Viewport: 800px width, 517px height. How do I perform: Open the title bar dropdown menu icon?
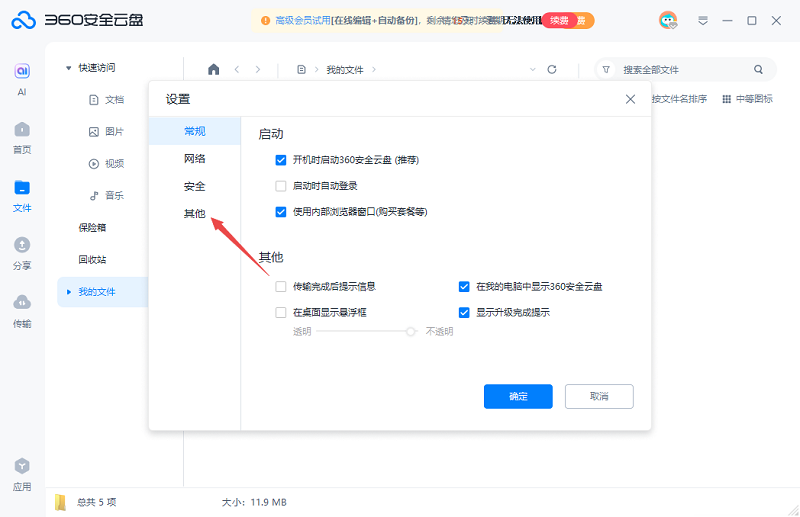pyautogui.click(x=703, y=20)
